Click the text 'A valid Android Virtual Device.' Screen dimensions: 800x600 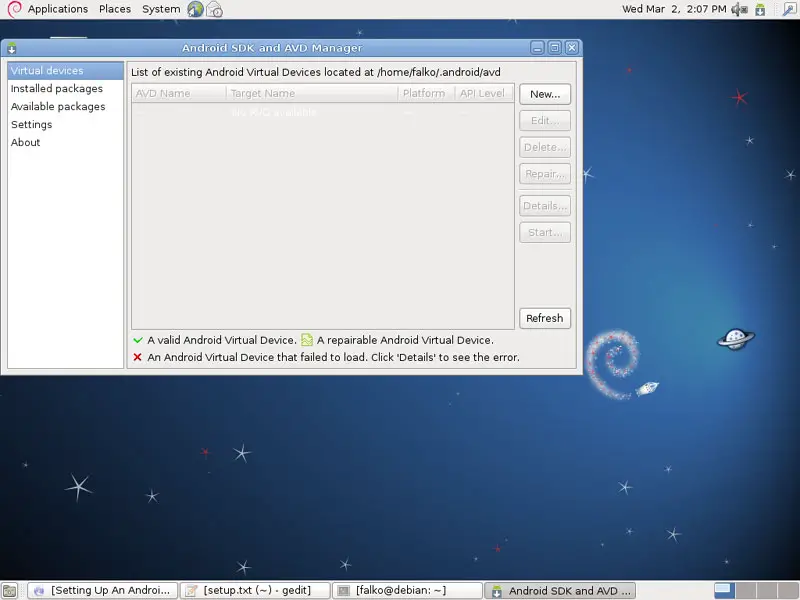coord(222,340)
